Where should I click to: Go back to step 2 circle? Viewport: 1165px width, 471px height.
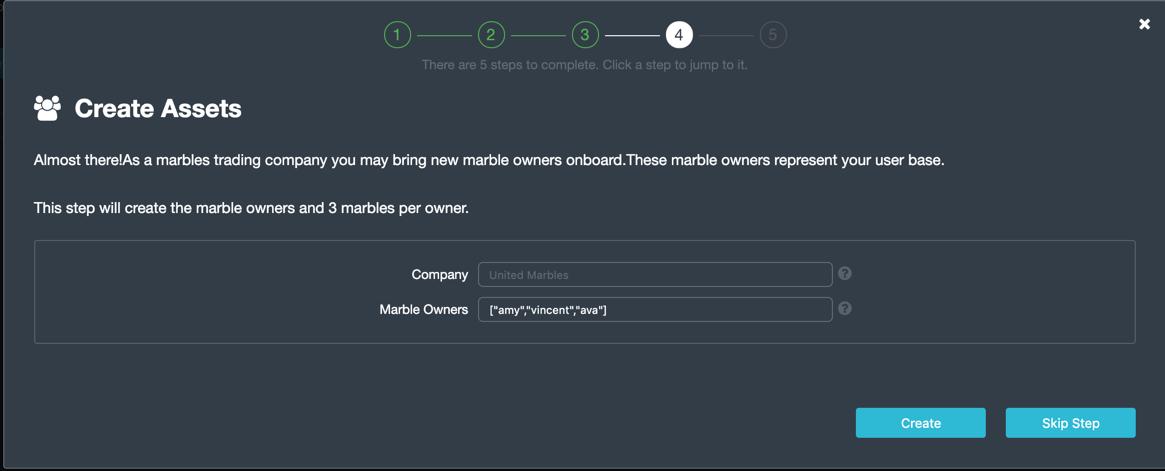[x=491, y=35]
